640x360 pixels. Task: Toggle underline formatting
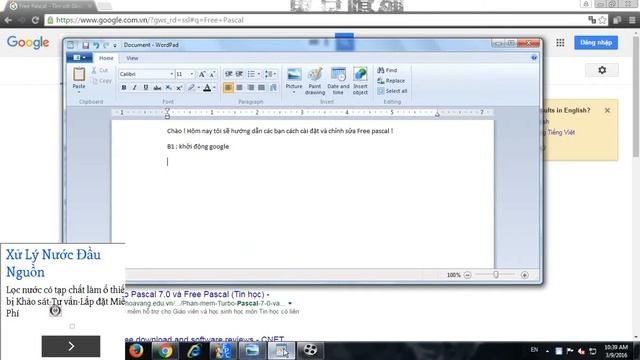point(145,87)
